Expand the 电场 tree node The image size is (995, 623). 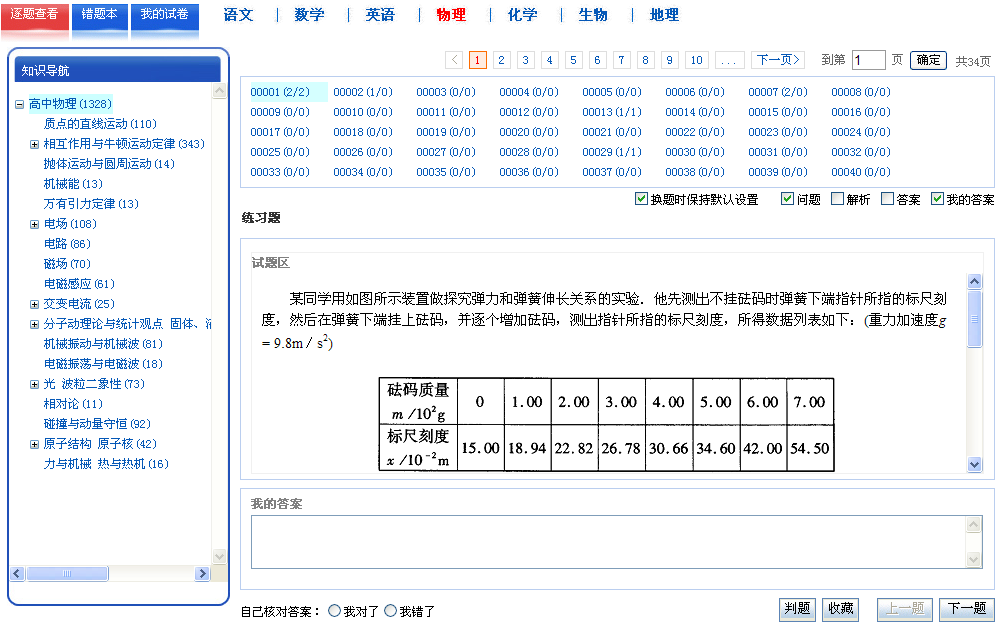click(34, 224)
